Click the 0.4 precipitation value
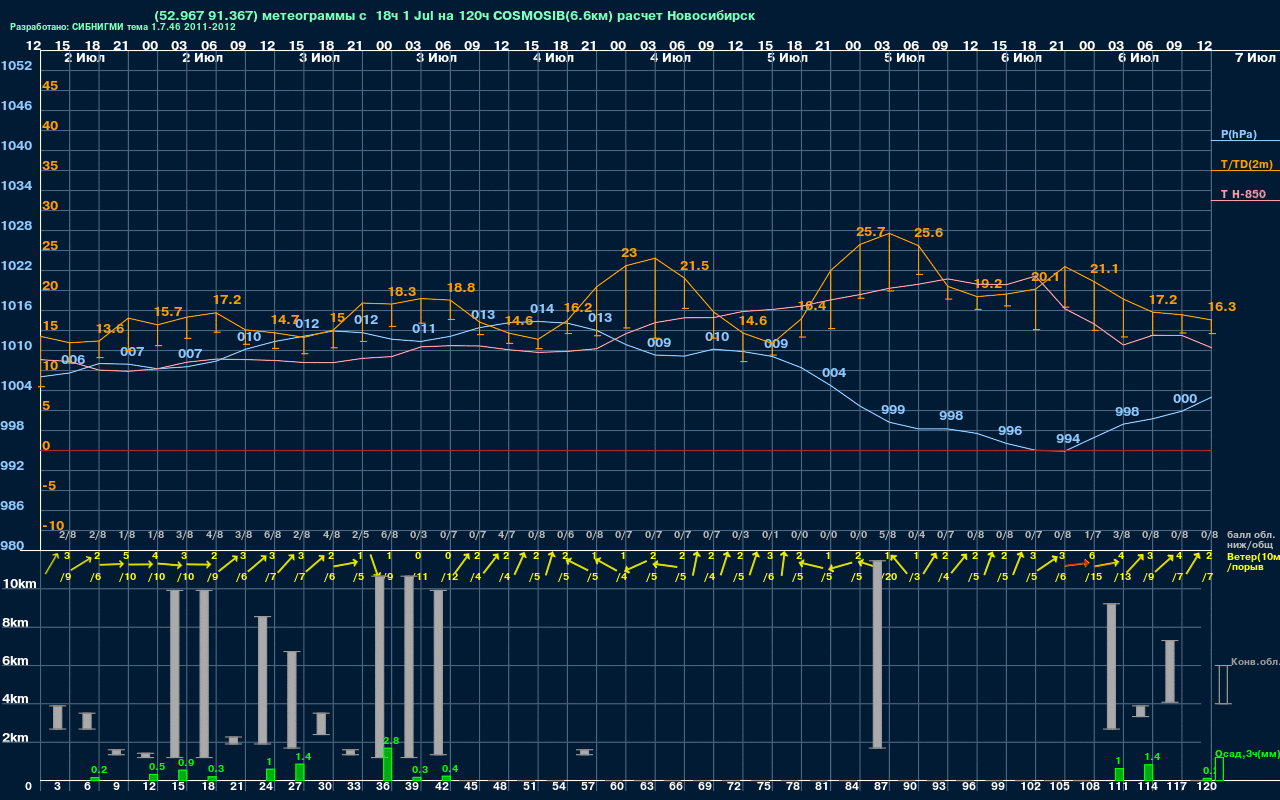Image resolution: width=1280 pixels, height=800 pixels. click(450, 769)
